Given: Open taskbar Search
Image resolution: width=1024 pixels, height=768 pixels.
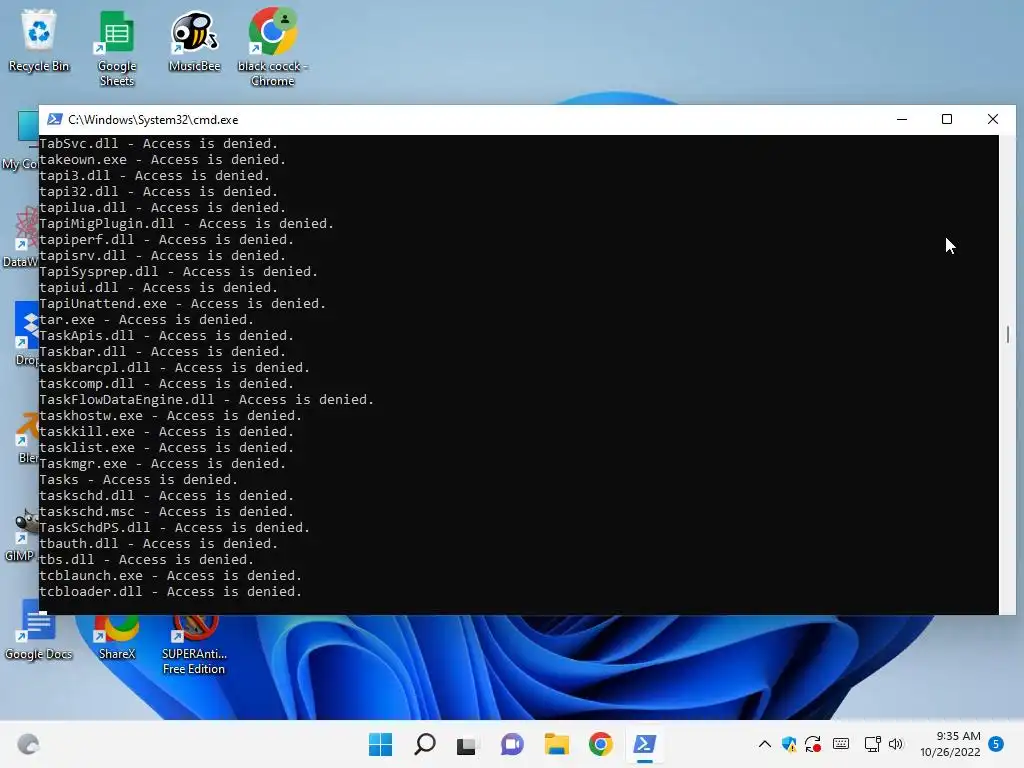Looking at the screenshot, I should pos(425,744).
